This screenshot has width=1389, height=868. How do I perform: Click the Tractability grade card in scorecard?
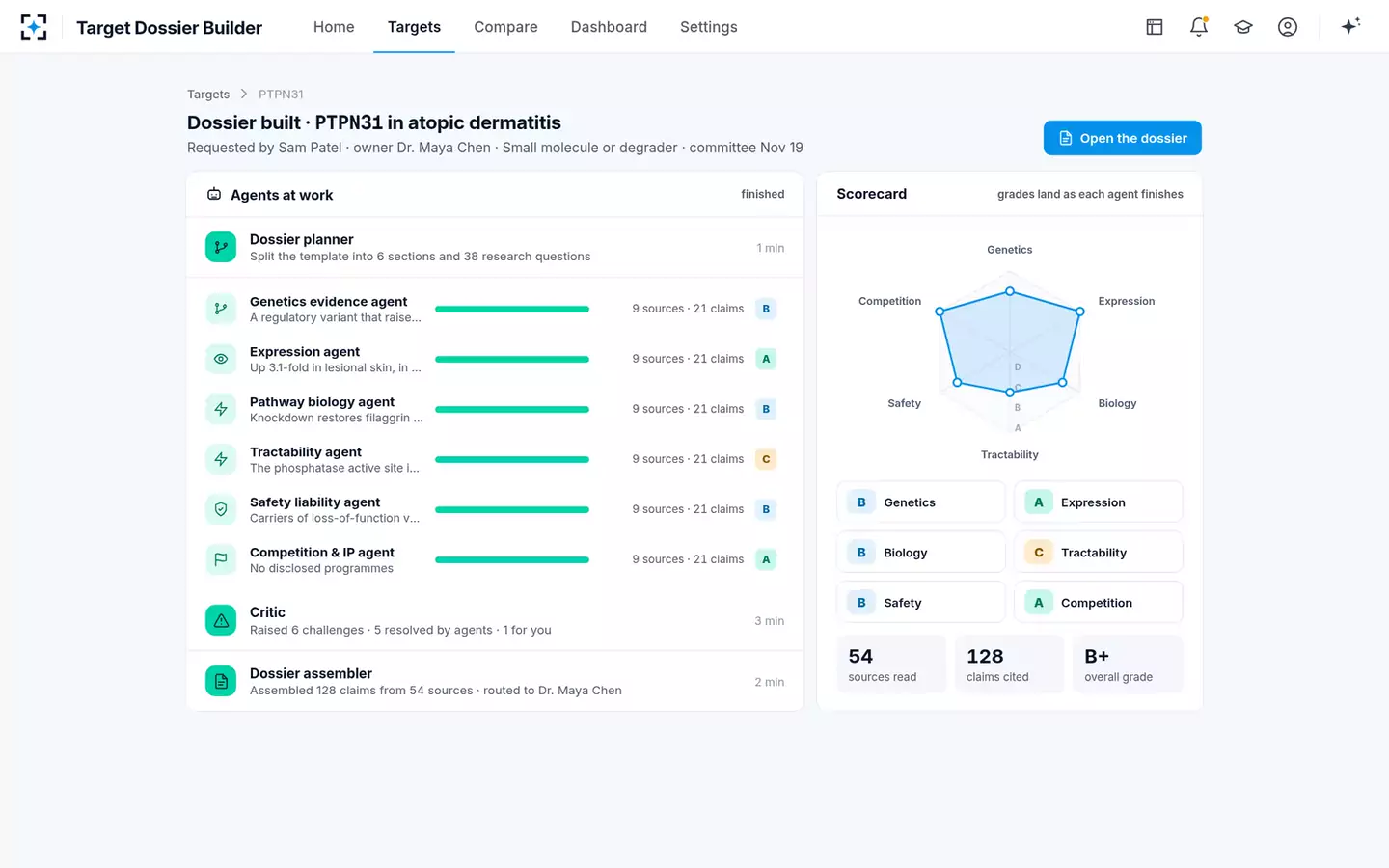pyautogui.click(x=1098, y=553)
